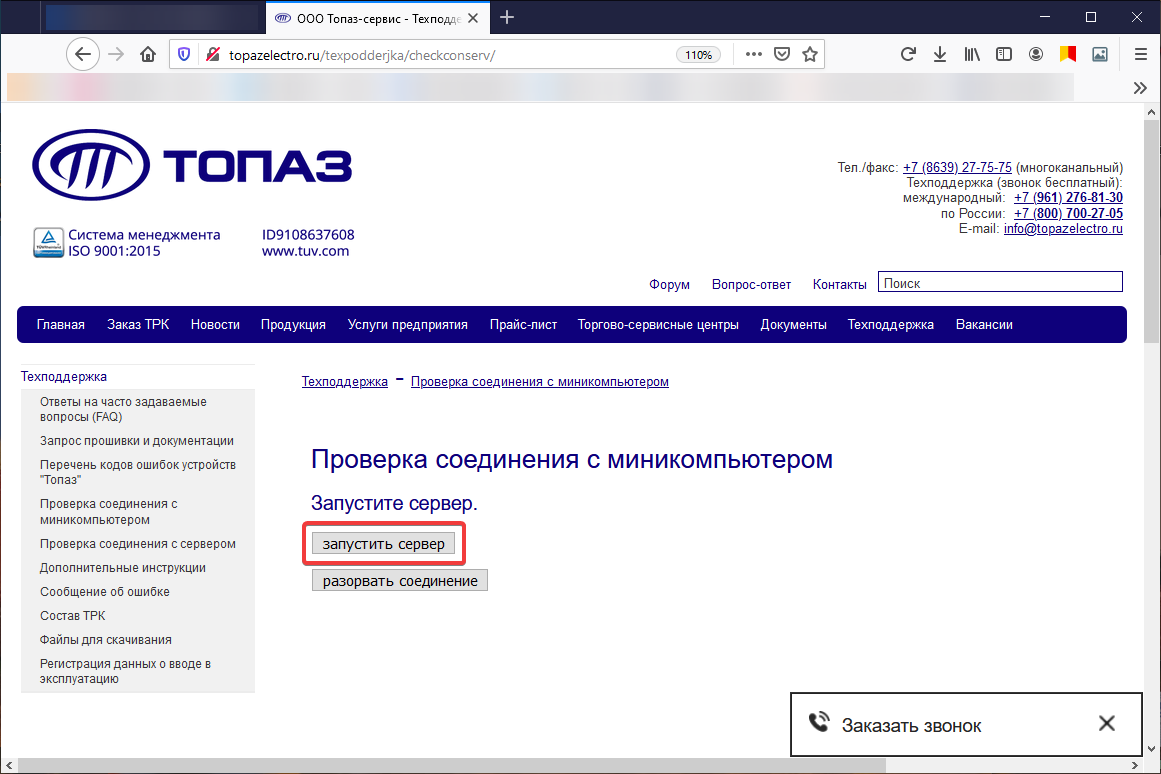This screenshot has width=1161, height=774.
Task: Click the yellow-red bookmark extension icon
Action: [1068, 54]
